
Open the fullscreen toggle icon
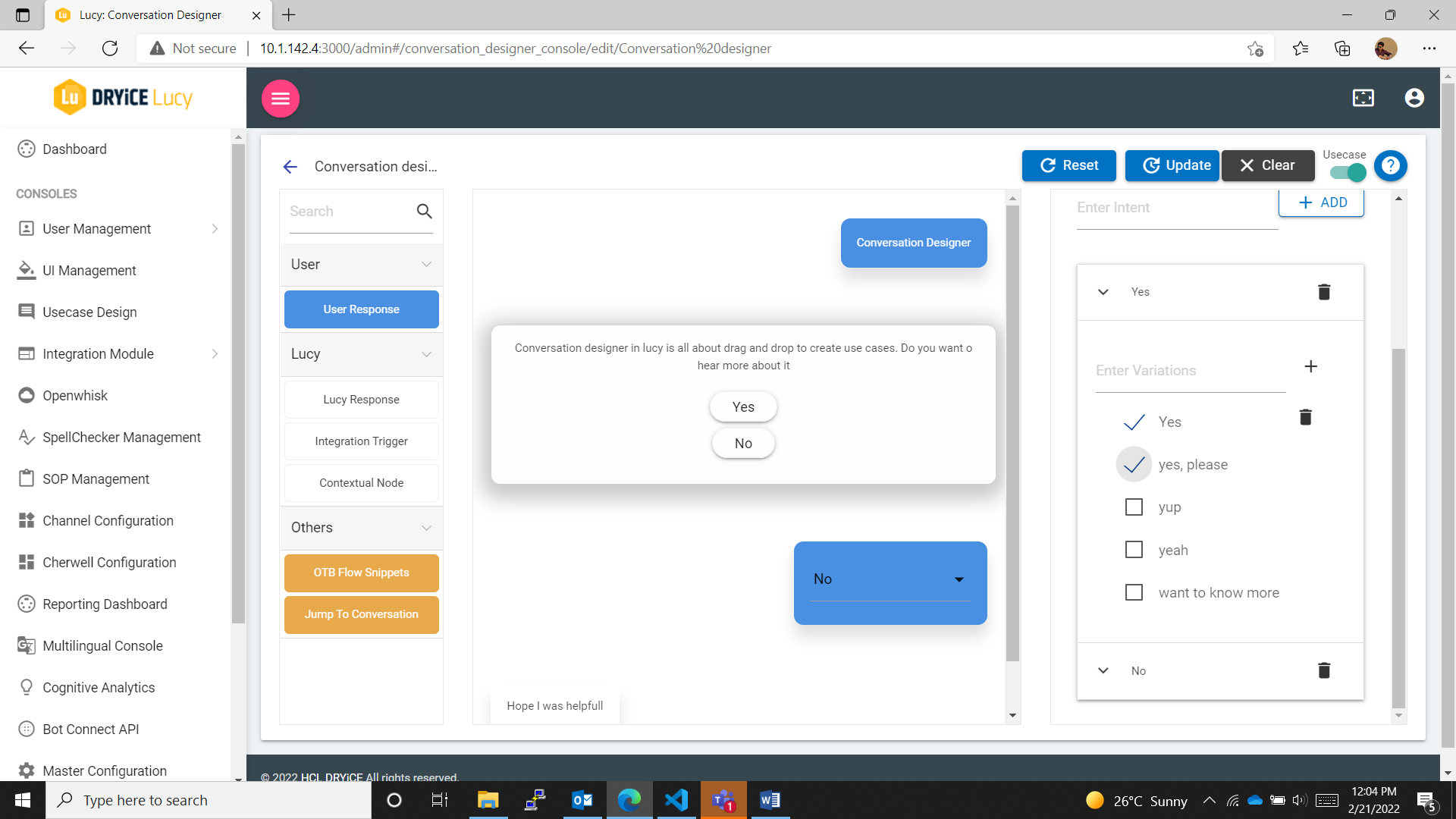[x=1363, y=98]
